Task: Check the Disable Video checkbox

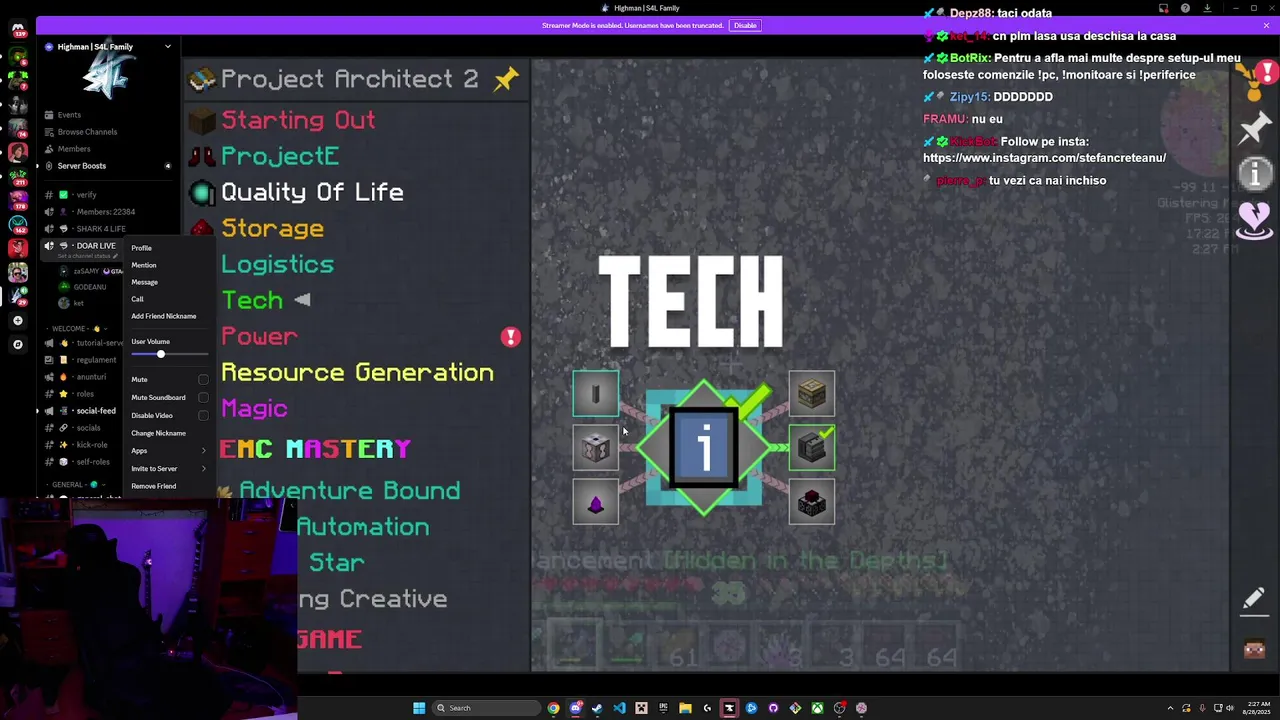Action: point(203,416)
